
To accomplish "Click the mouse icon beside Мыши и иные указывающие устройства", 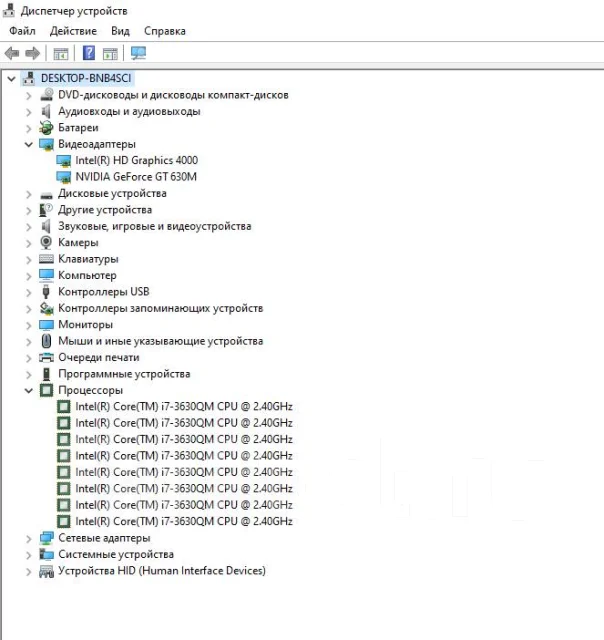I will tap(46, 341).
